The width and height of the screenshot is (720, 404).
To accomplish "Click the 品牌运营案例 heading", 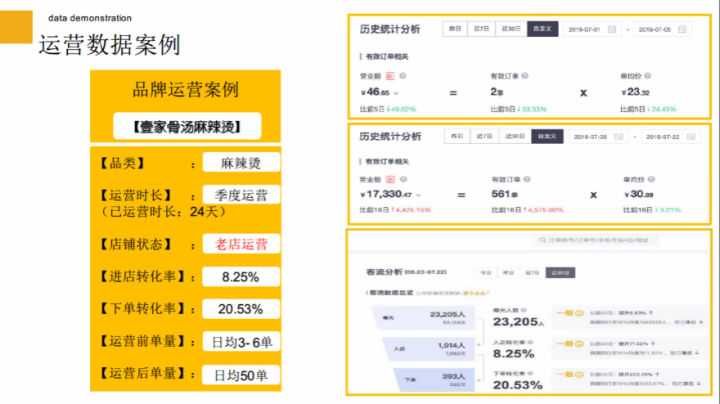I will click(x=186, y=90).
